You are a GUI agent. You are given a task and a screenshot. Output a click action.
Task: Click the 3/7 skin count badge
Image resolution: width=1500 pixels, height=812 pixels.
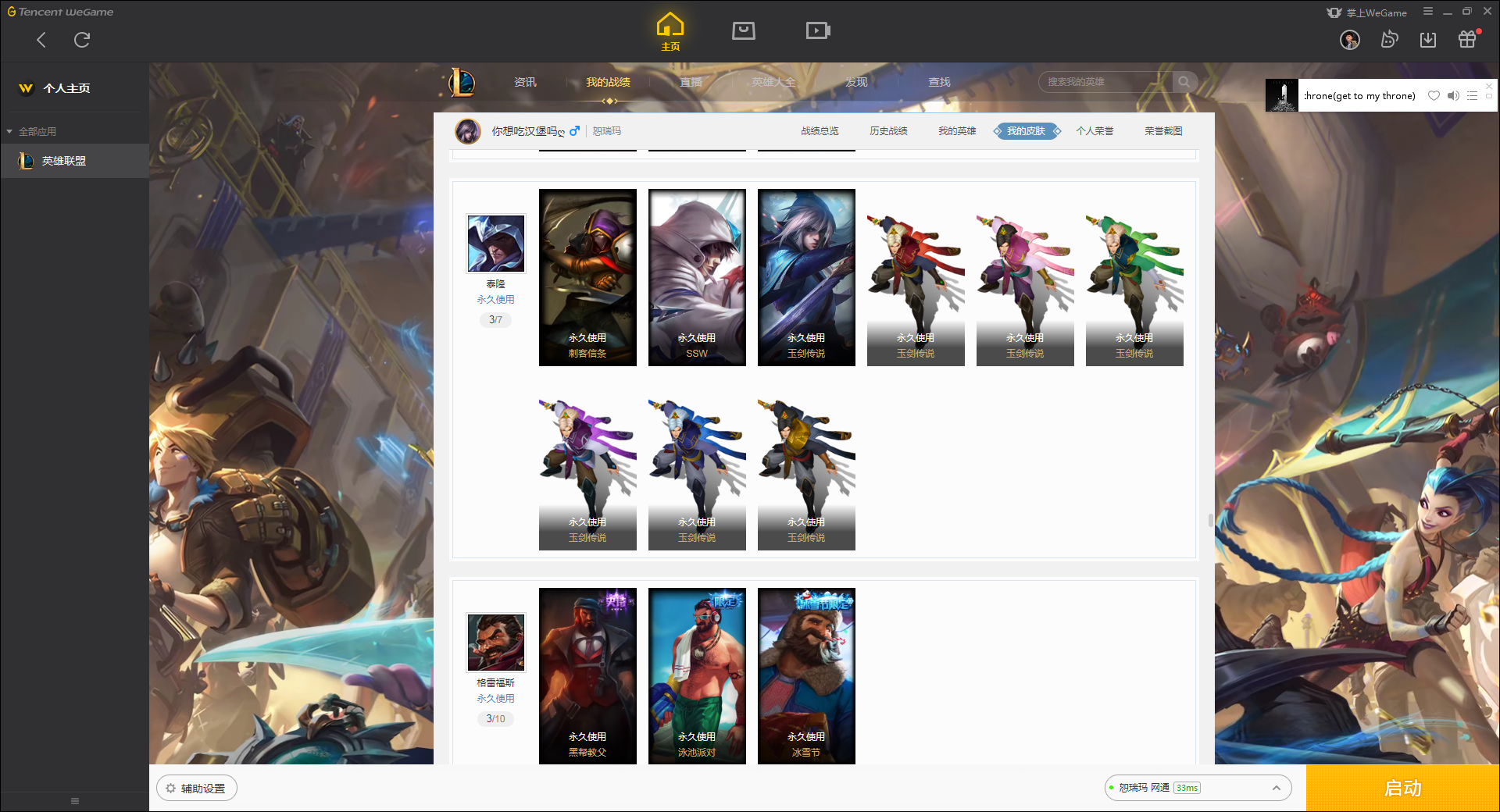coord(496,319)
